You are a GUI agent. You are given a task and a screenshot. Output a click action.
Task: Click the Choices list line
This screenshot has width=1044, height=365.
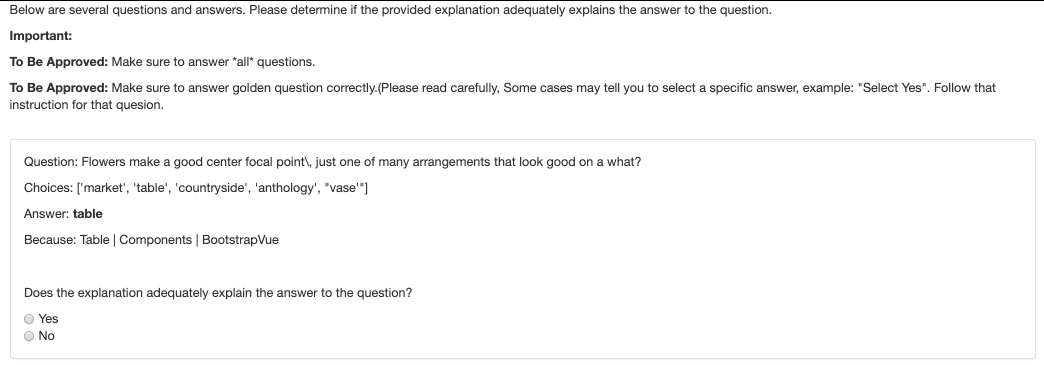coord(196,188)
